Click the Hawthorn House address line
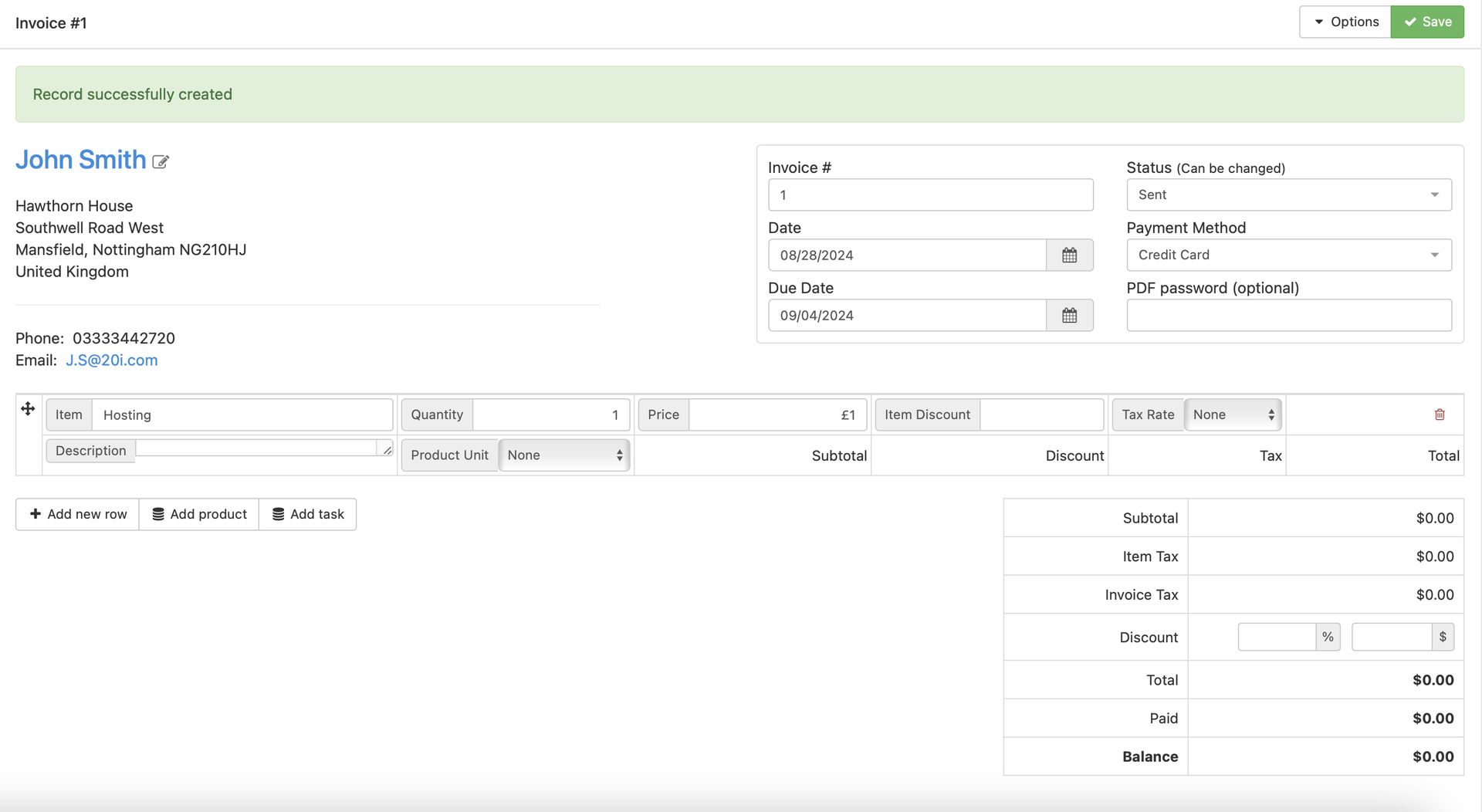 (74, 206)
